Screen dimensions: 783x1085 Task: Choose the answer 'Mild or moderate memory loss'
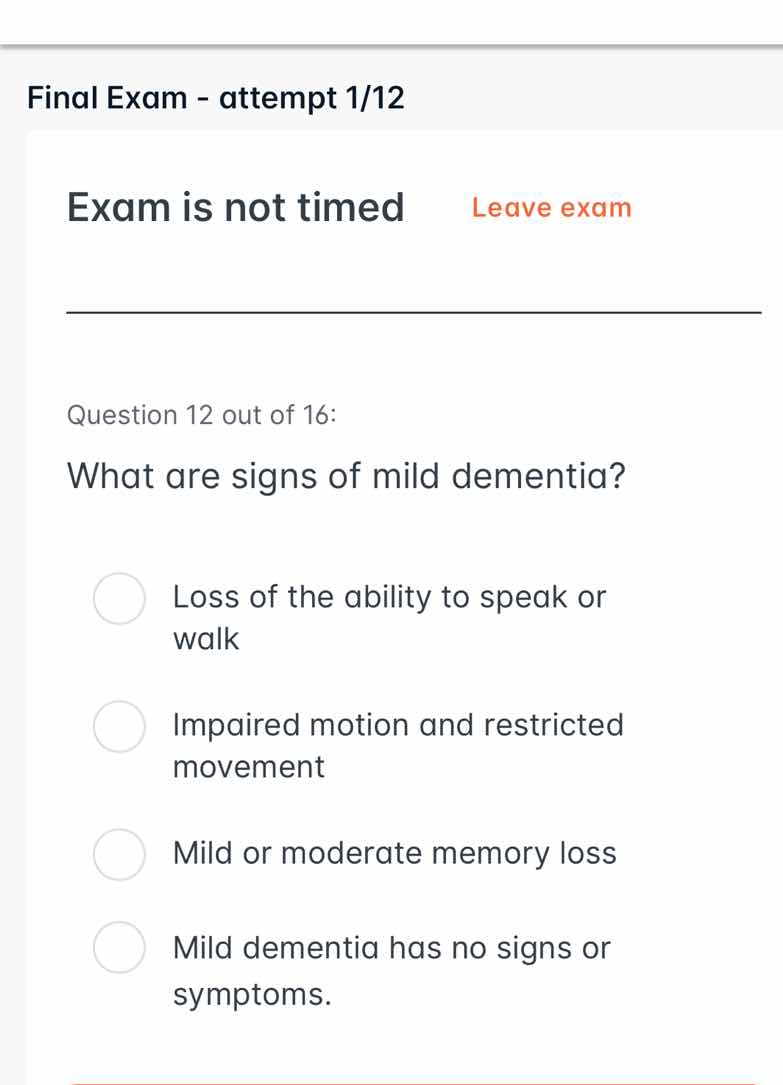[x=395, y=854]
